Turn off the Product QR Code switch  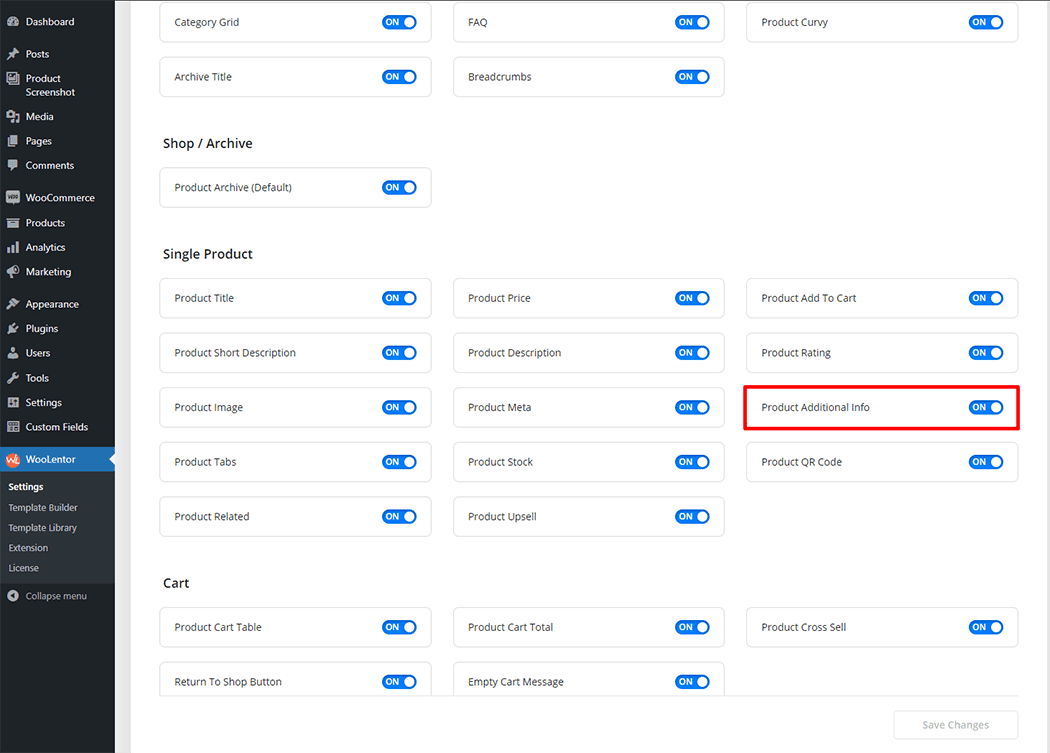[986, 461]
